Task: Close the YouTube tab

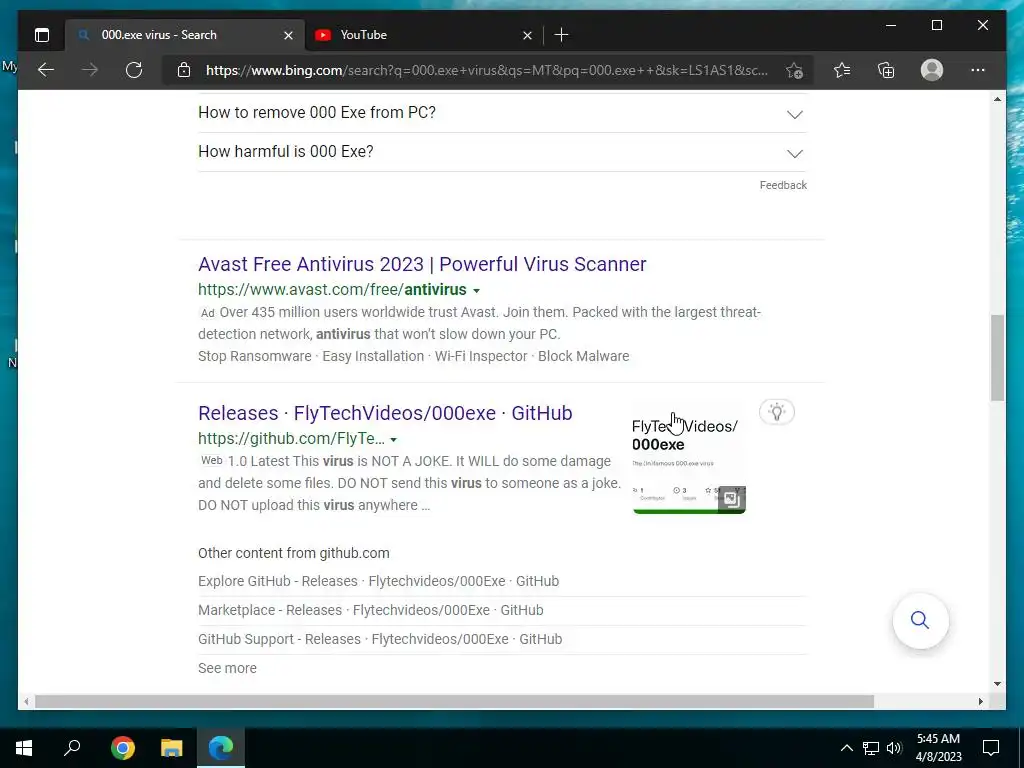Action: [x=527, y=35]
